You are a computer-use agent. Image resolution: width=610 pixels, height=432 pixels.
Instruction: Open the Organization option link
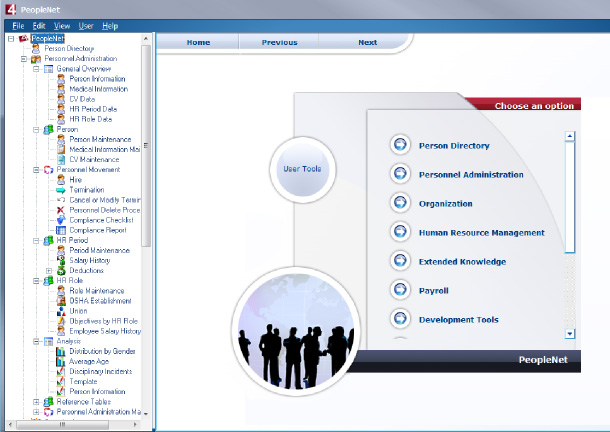[x=445, y=204]
